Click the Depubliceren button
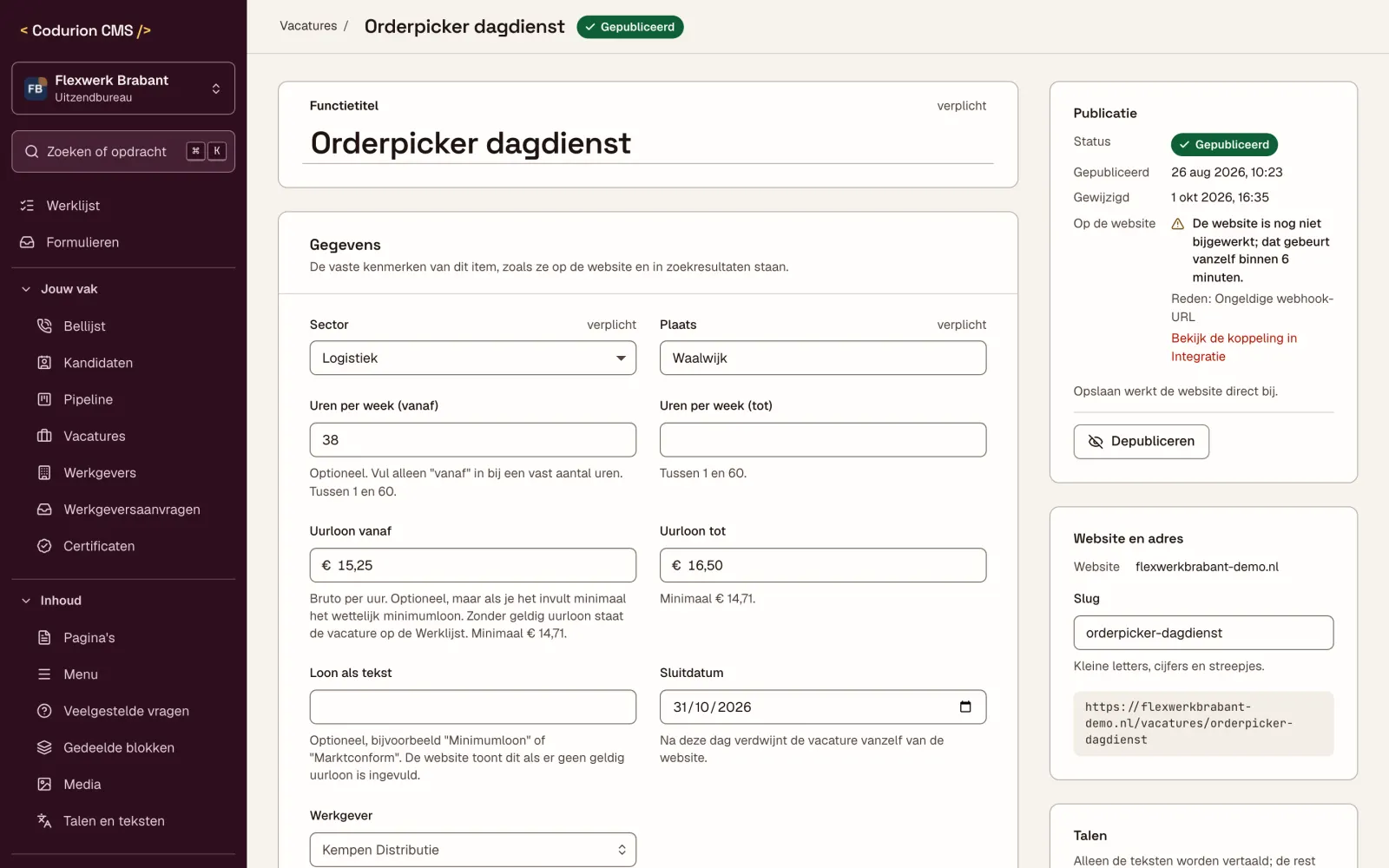The image size is (1389, 868). point(1142,442)
